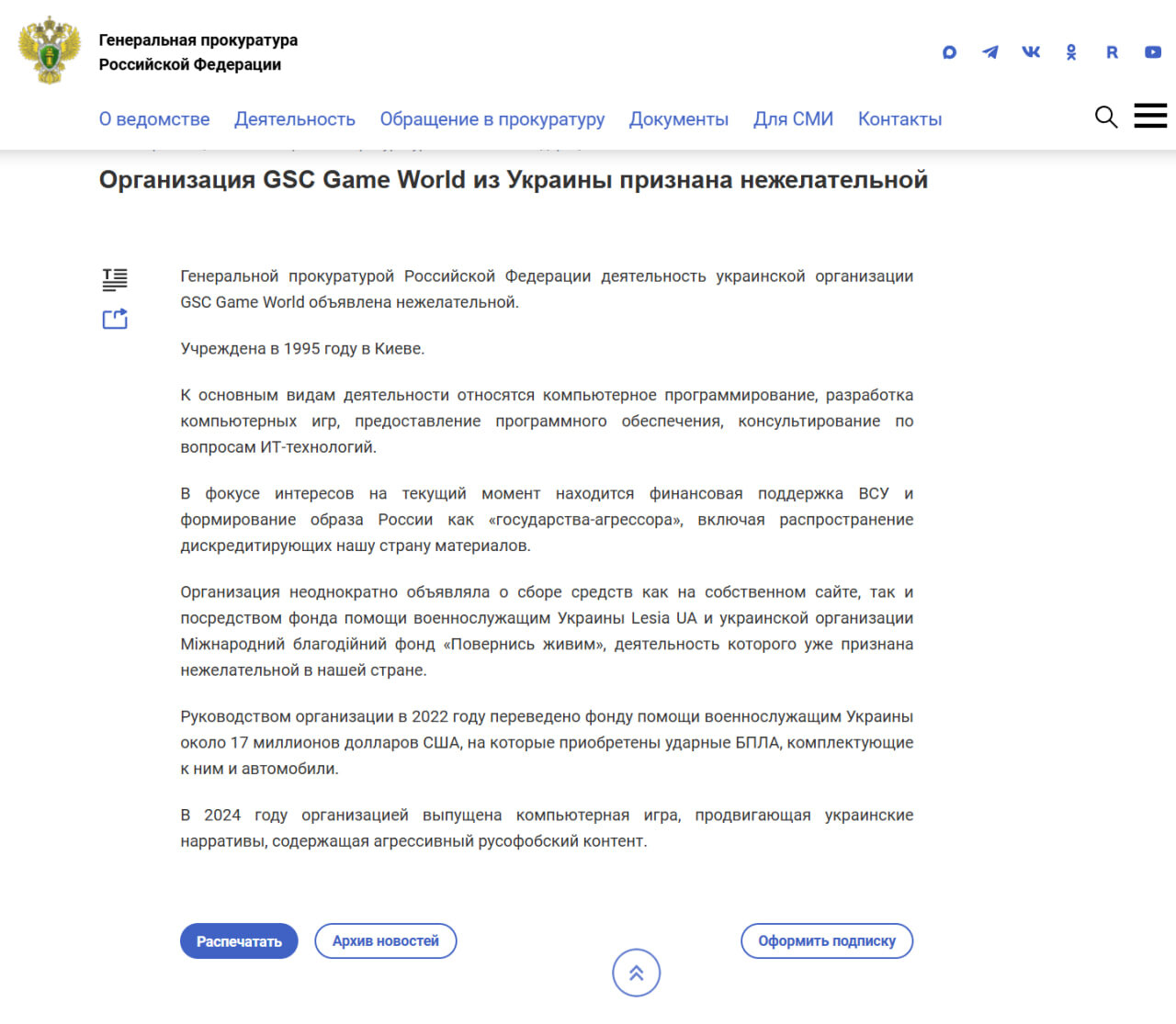Click the paragraph starting "К основным видам деятельности"

click(x=547, y=422)
